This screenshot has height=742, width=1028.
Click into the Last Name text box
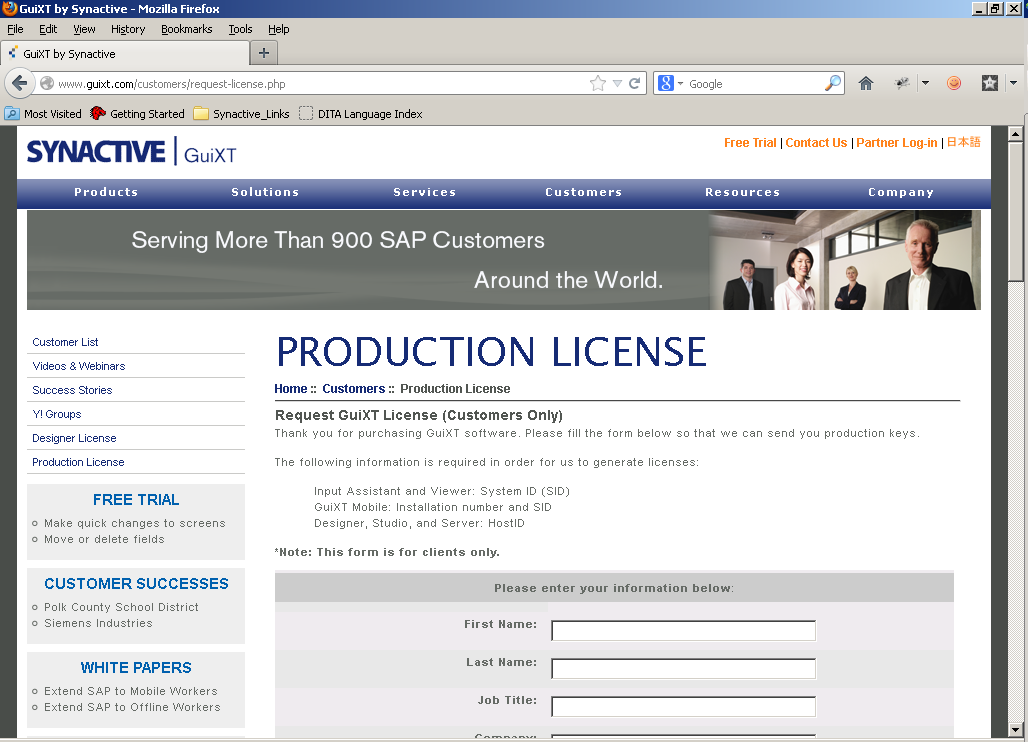(x=683, y=669)
